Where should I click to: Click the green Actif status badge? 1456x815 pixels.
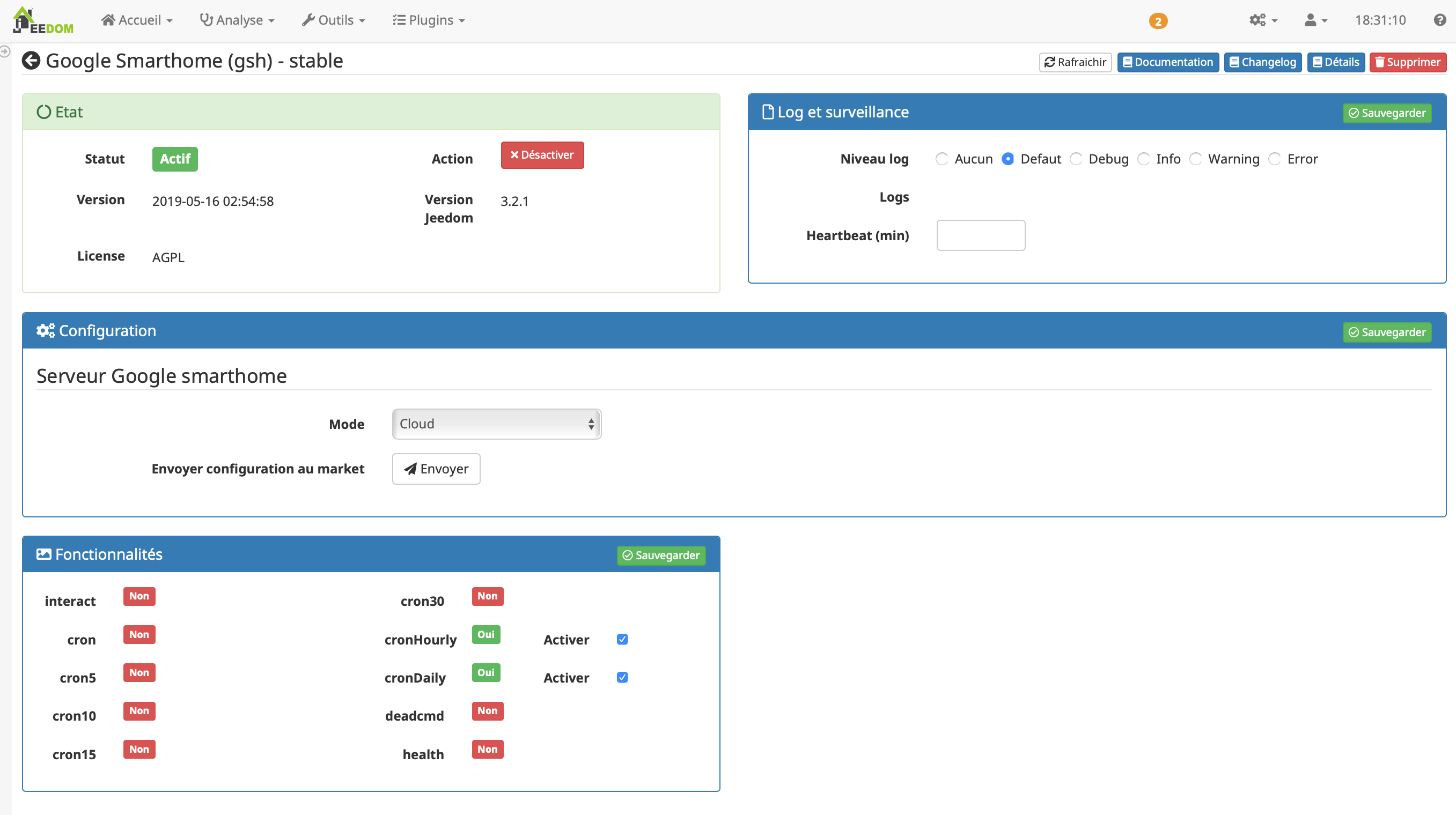[x=175, y=159]
